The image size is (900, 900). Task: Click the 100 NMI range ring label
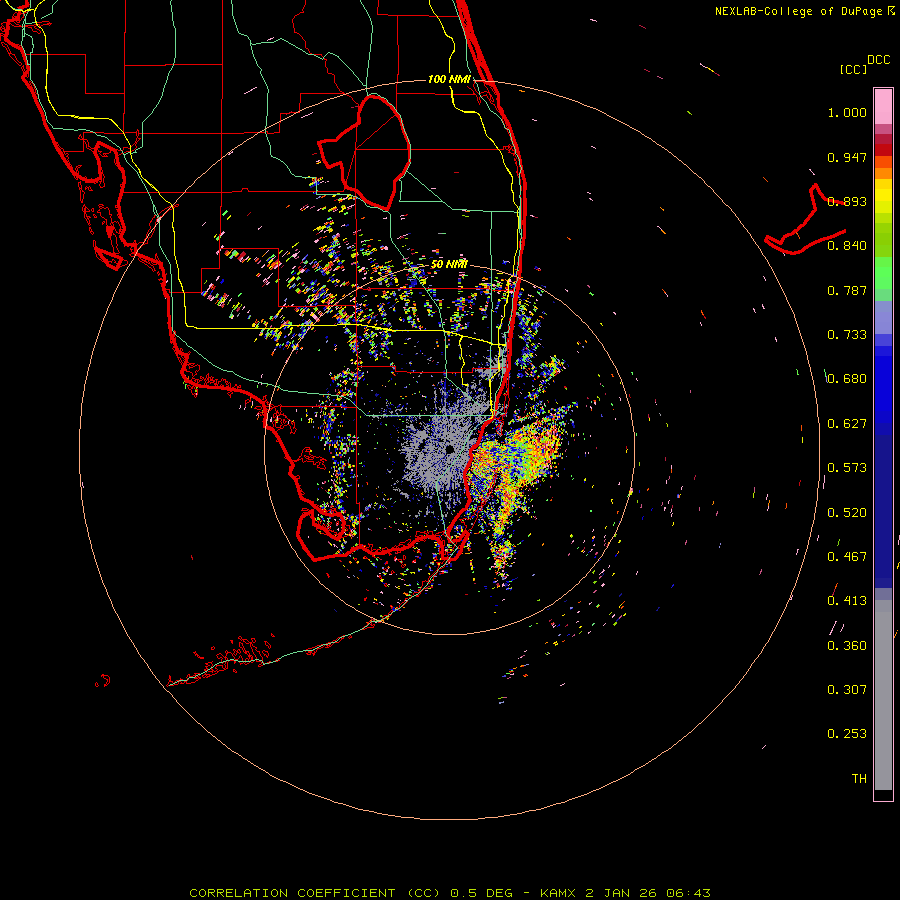[x=449, y=79]
